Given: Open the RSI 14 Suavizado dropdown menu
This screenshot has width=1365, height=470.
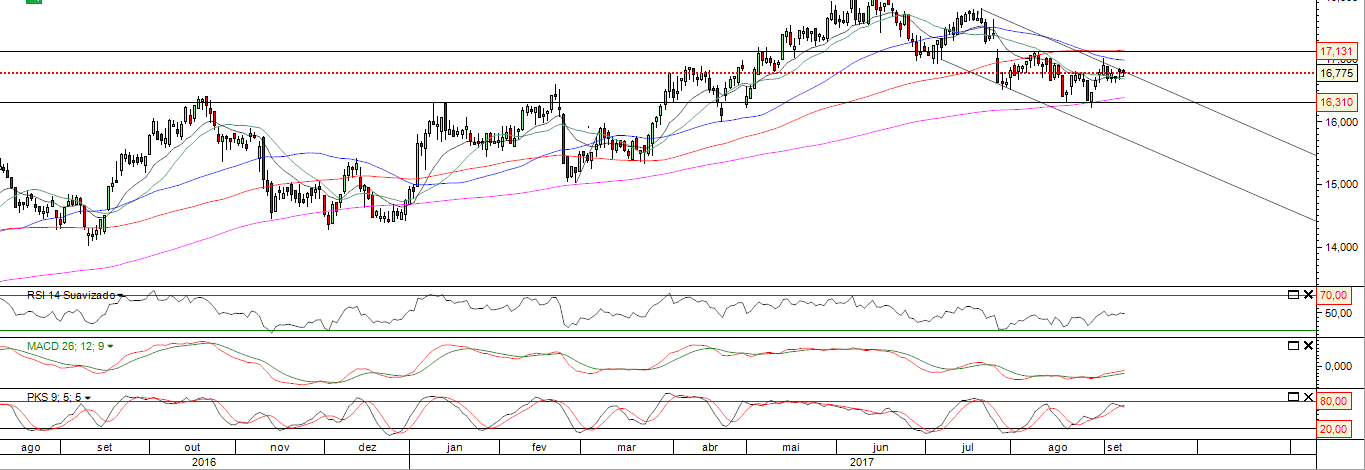Looking at the screenshot, I should 121,296.
